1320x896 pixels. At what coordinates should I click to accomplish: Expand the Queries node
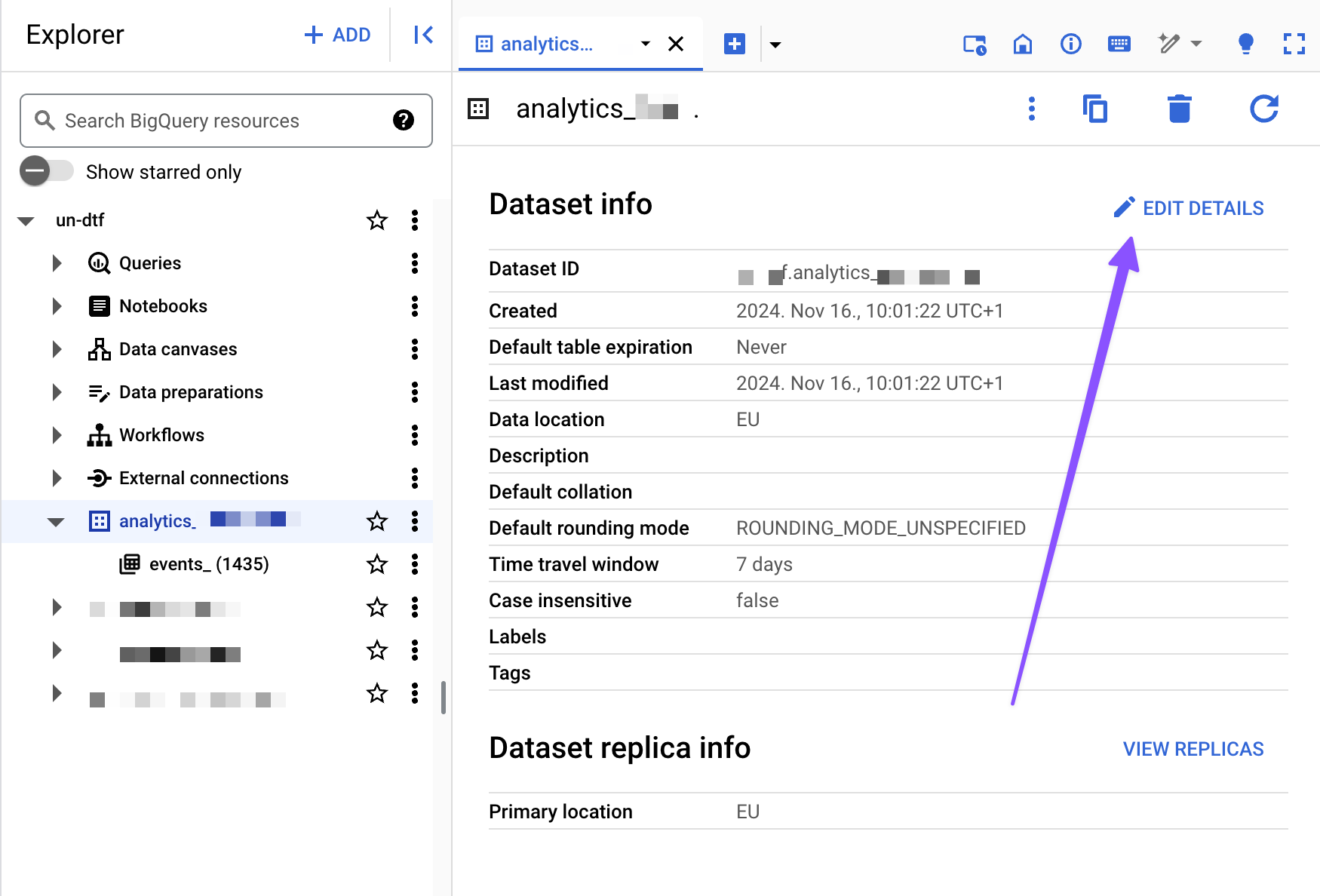coord(57,263)
